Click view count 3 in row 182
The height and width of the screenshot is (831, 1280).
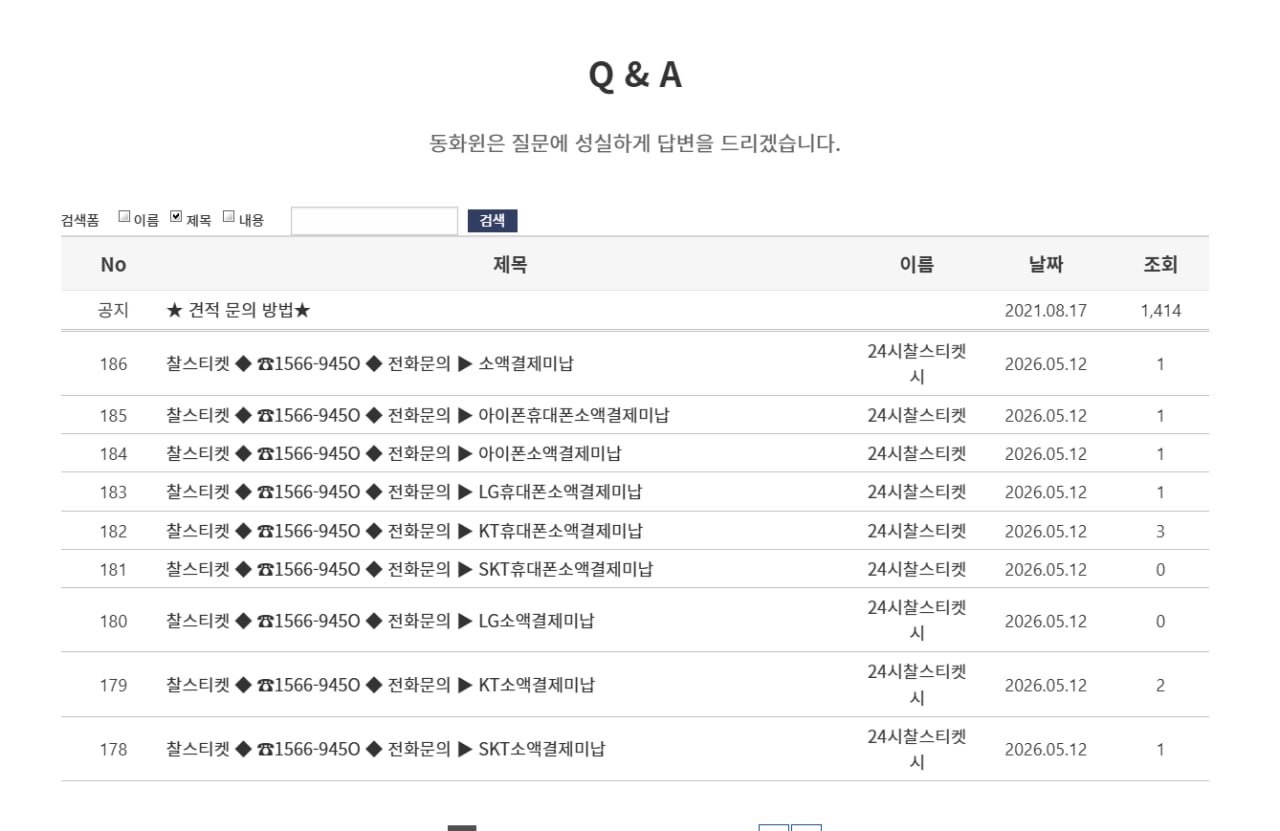(x=1160, y=531)
